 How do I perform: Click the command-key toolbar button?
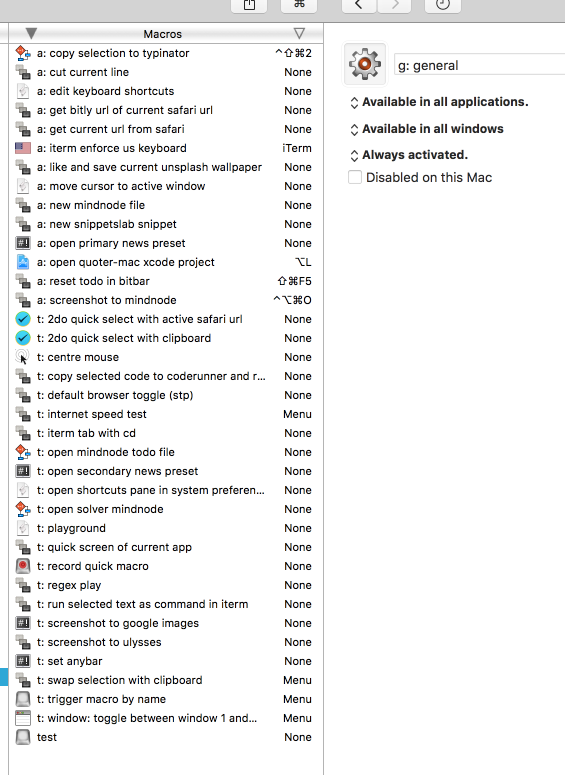pyautogui.click(x=299, y=5)
